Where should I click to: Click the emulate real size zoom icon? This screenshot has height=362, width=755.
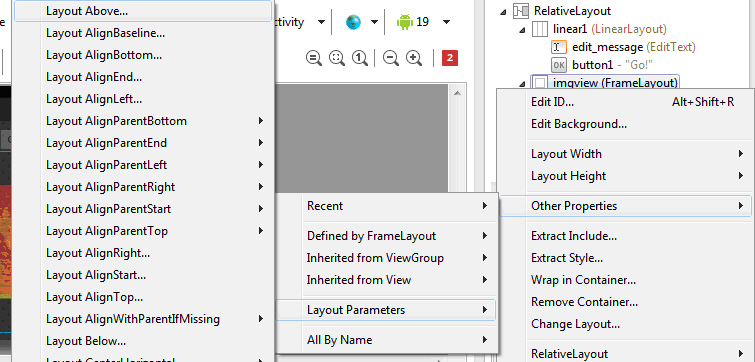[x=314, y=58]
